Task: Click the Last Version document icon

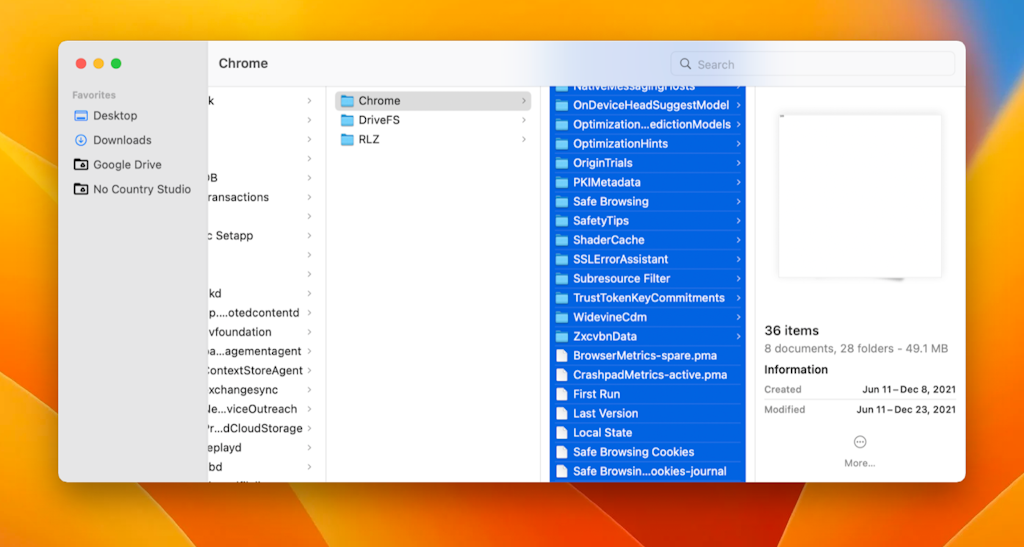Action: point(562,413)
